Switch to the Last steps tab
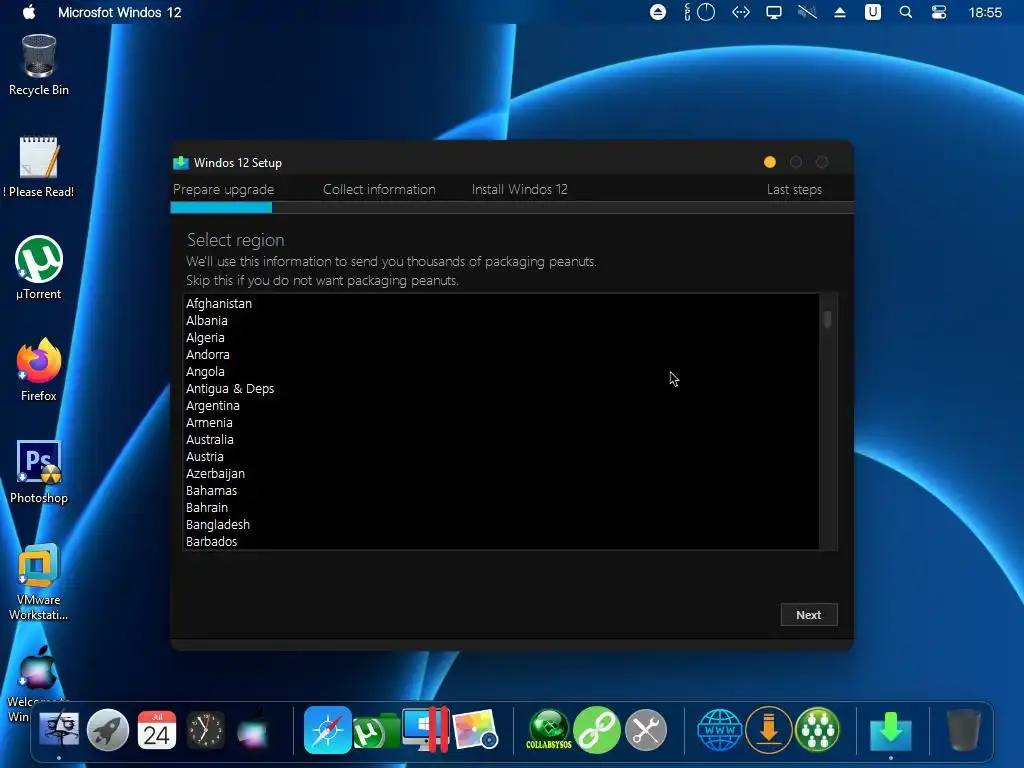The image size is (1024, 768). 794,189
